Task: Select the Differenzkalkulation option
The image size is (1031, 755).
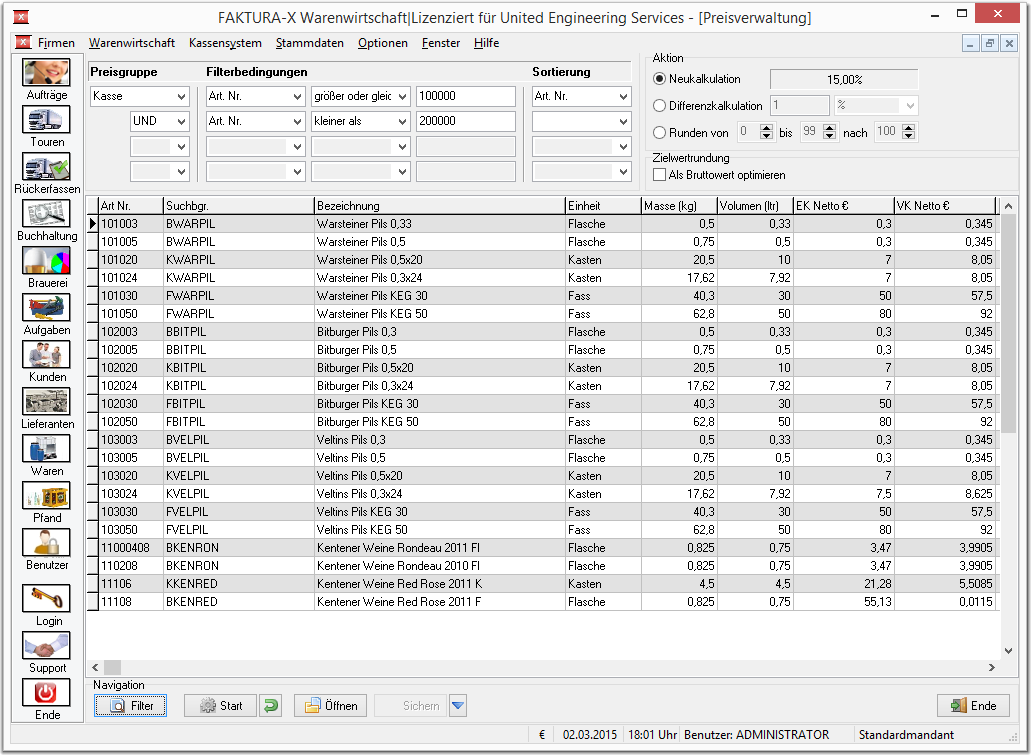Action: (659, 106)
